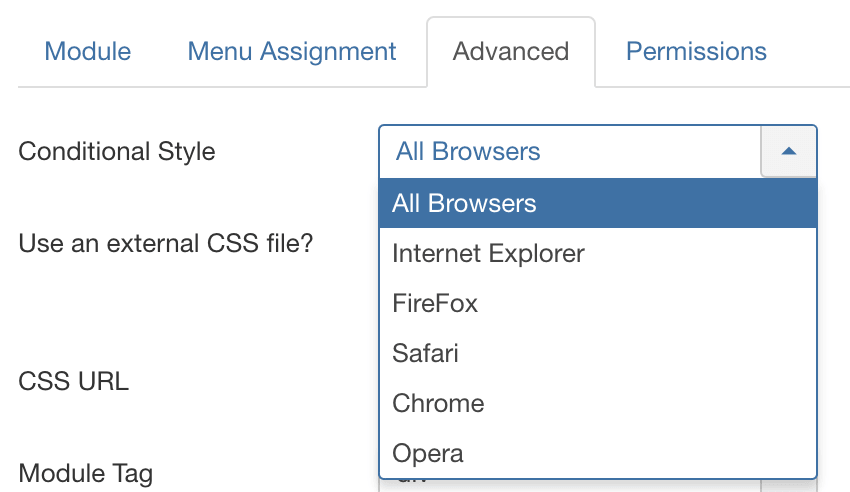The width and height of the screenshot is (850, 492).
Task: Click the "Use an external CSS file?" label
Action: 166,243
